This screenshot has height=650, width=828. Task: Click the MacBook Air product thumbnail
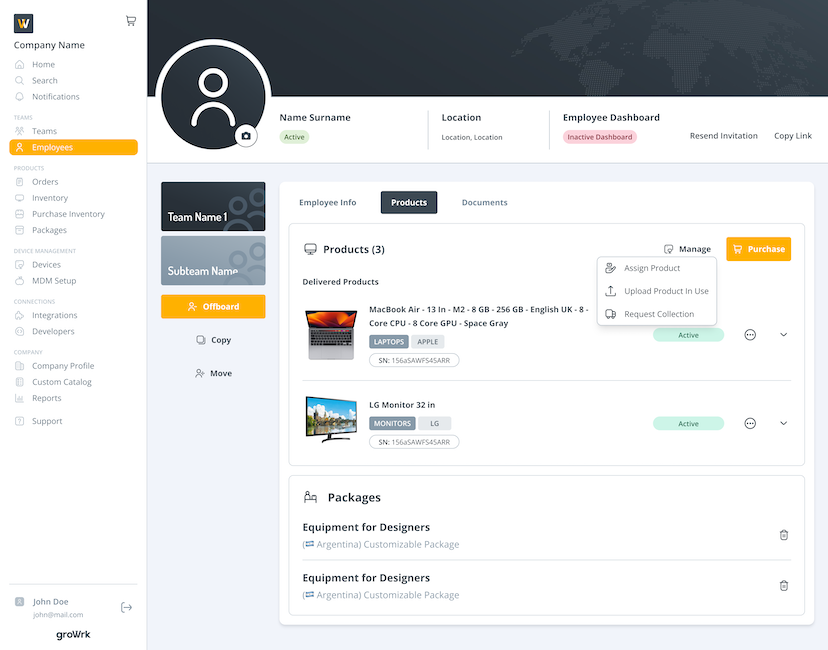click(x=331, y=335)
